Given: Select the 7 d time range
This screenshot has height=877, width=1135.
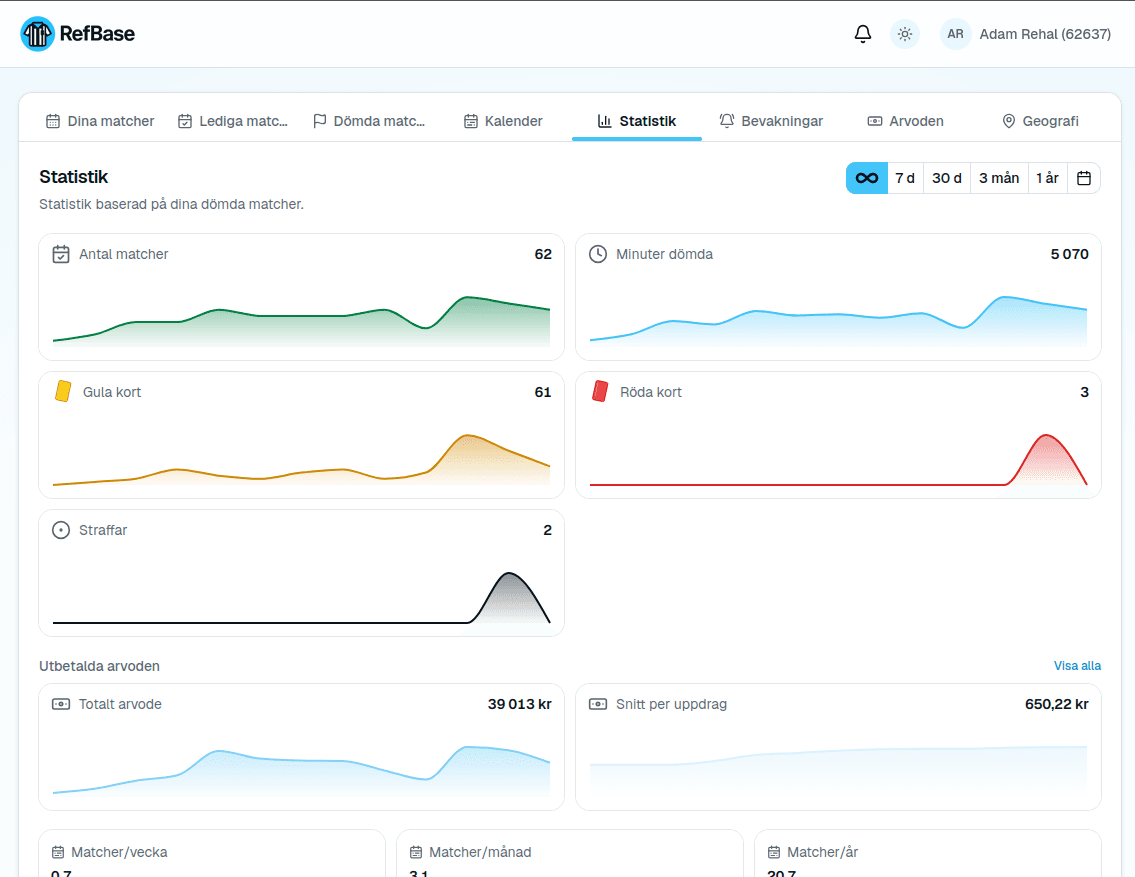Looking at the screenshot, I should [x=905, y=178].
